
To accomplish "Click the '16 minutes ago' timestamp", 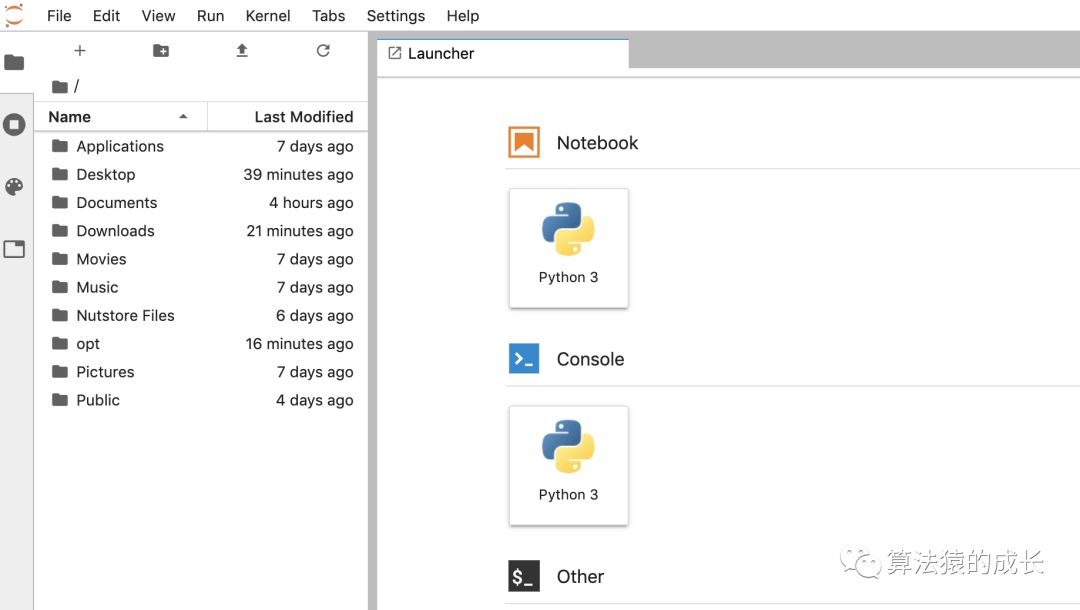I will tap(300, 344).
